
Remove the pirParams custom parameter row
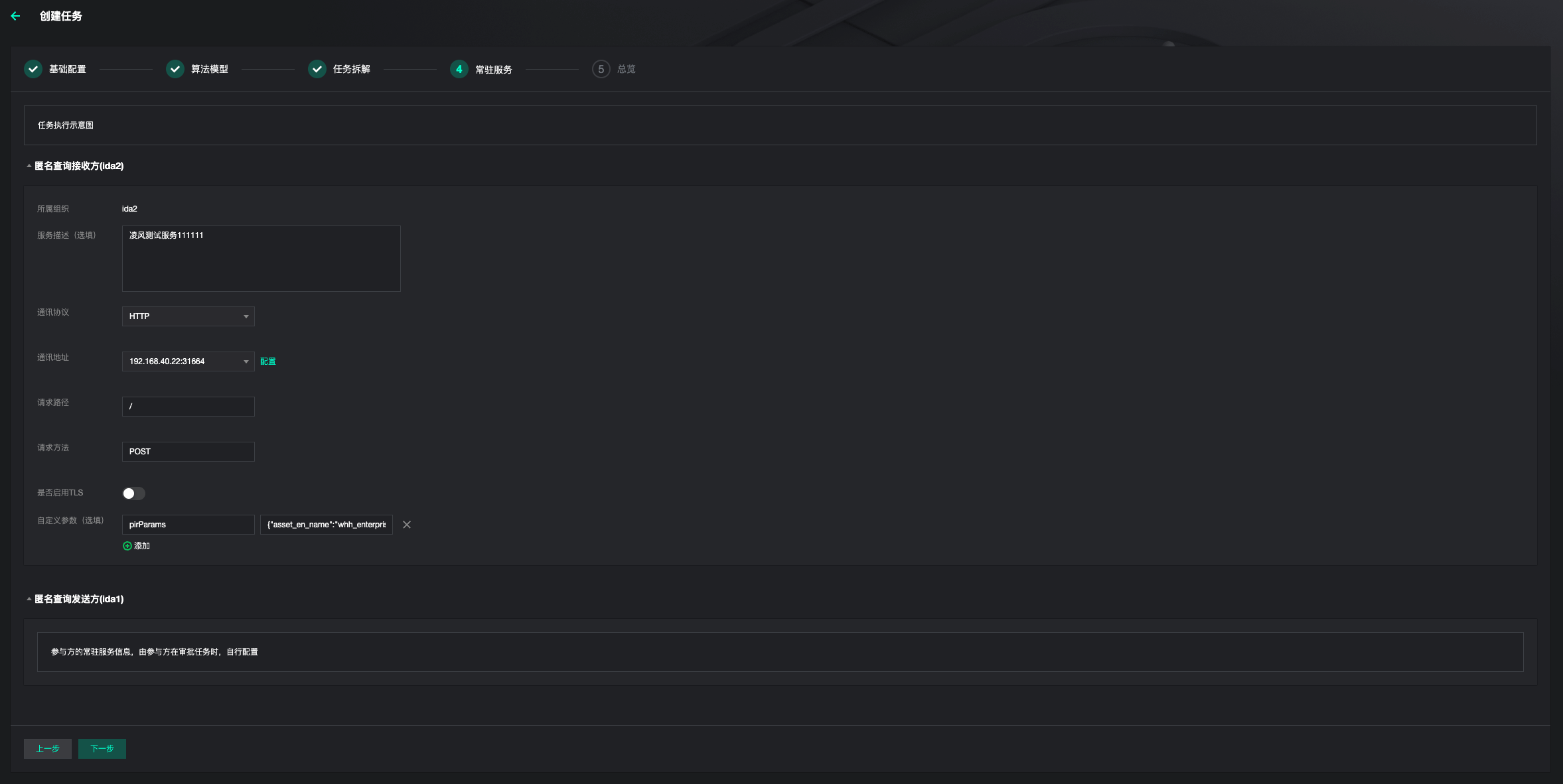click(407, 525)
